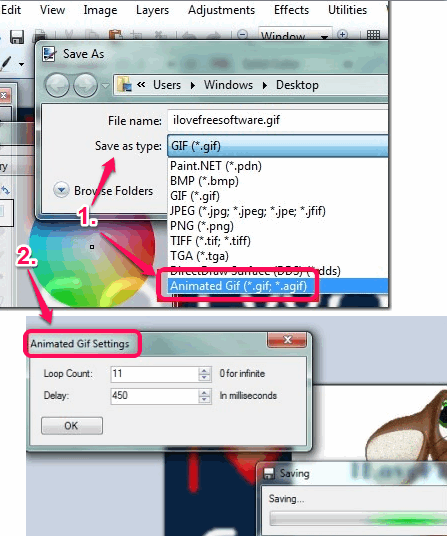This screenshot has height=536, width=447.
Task: Click the Saving progress bar
Action: coord(358,519)
